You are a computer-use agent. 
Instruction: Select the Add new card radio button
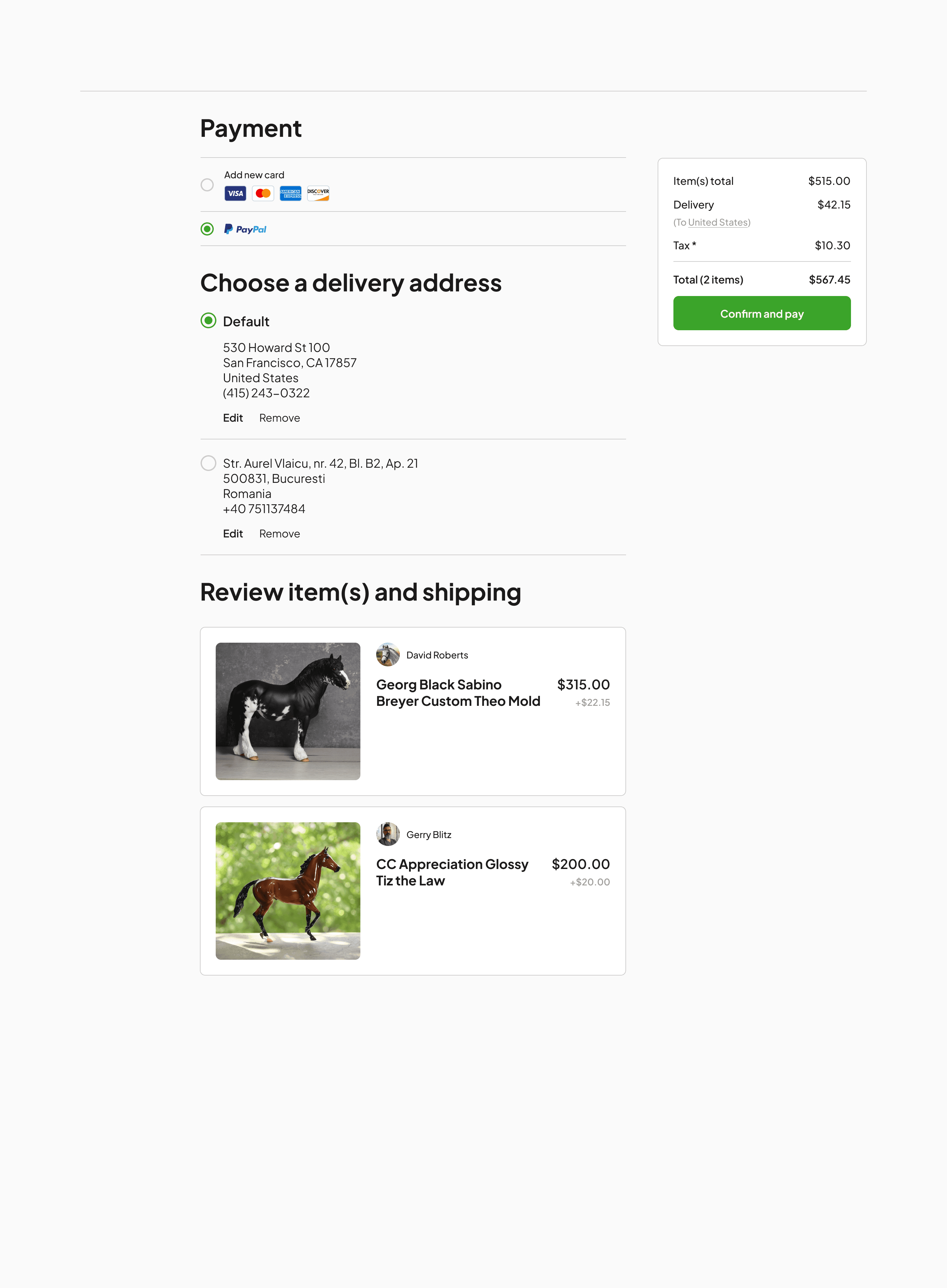click(x=207, y=185)
